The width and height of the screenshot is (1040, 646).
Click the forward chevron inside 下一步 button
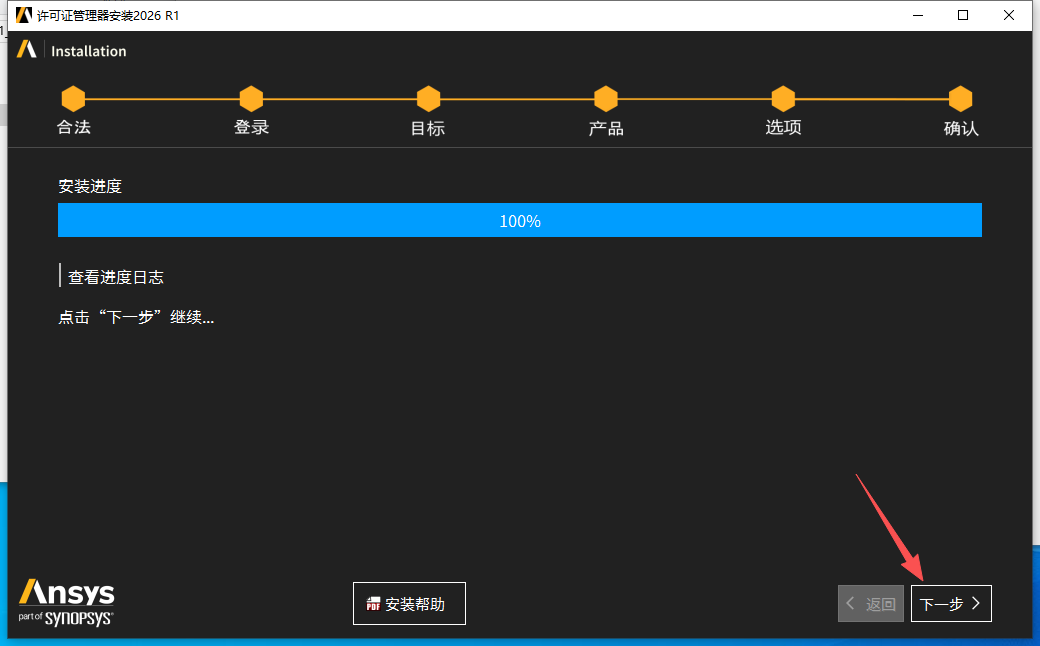coord(976,603)
